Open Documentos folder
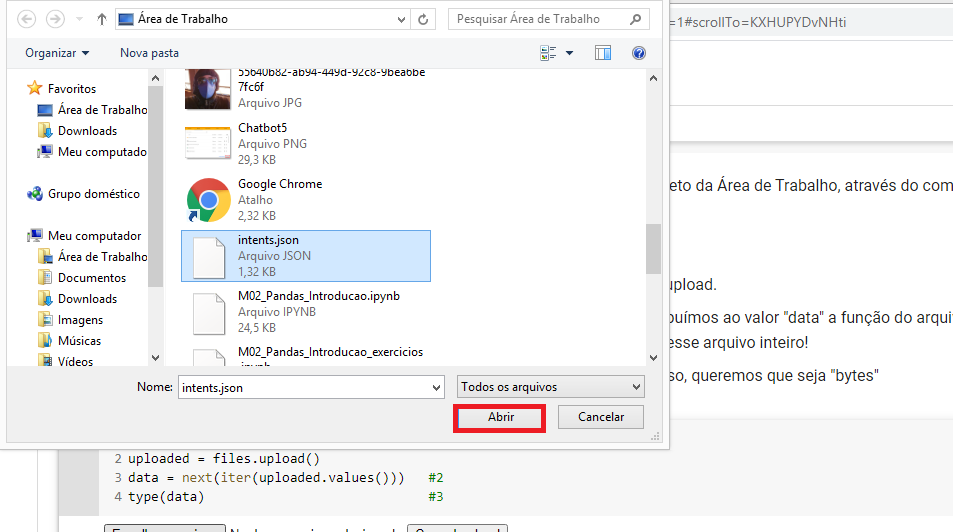Image resolution: width=953 pixels, height=532 pixels. (x=82, y=278)
